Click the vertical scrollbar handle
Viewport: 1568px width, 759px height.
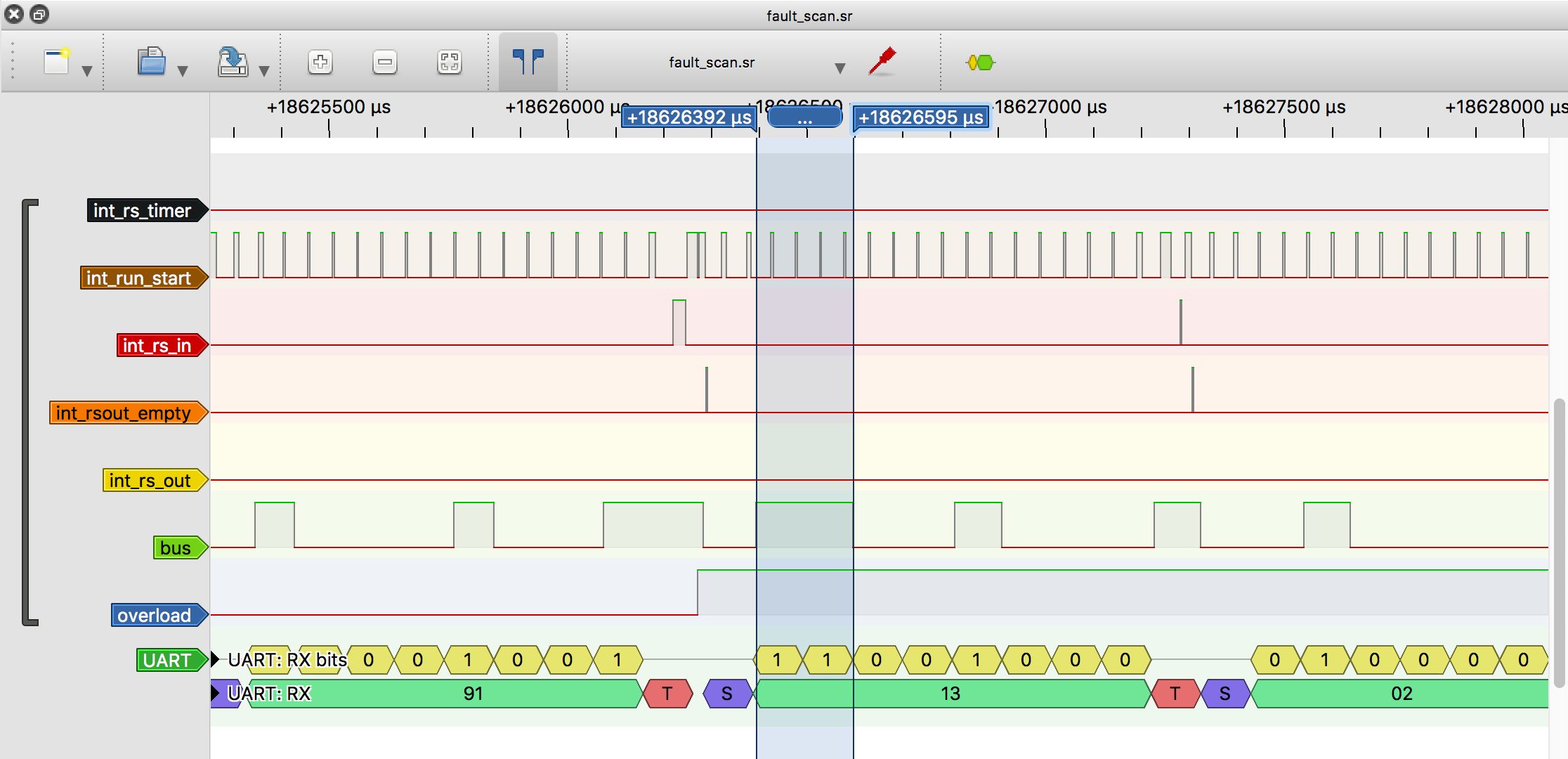(x=1559, y=541)
